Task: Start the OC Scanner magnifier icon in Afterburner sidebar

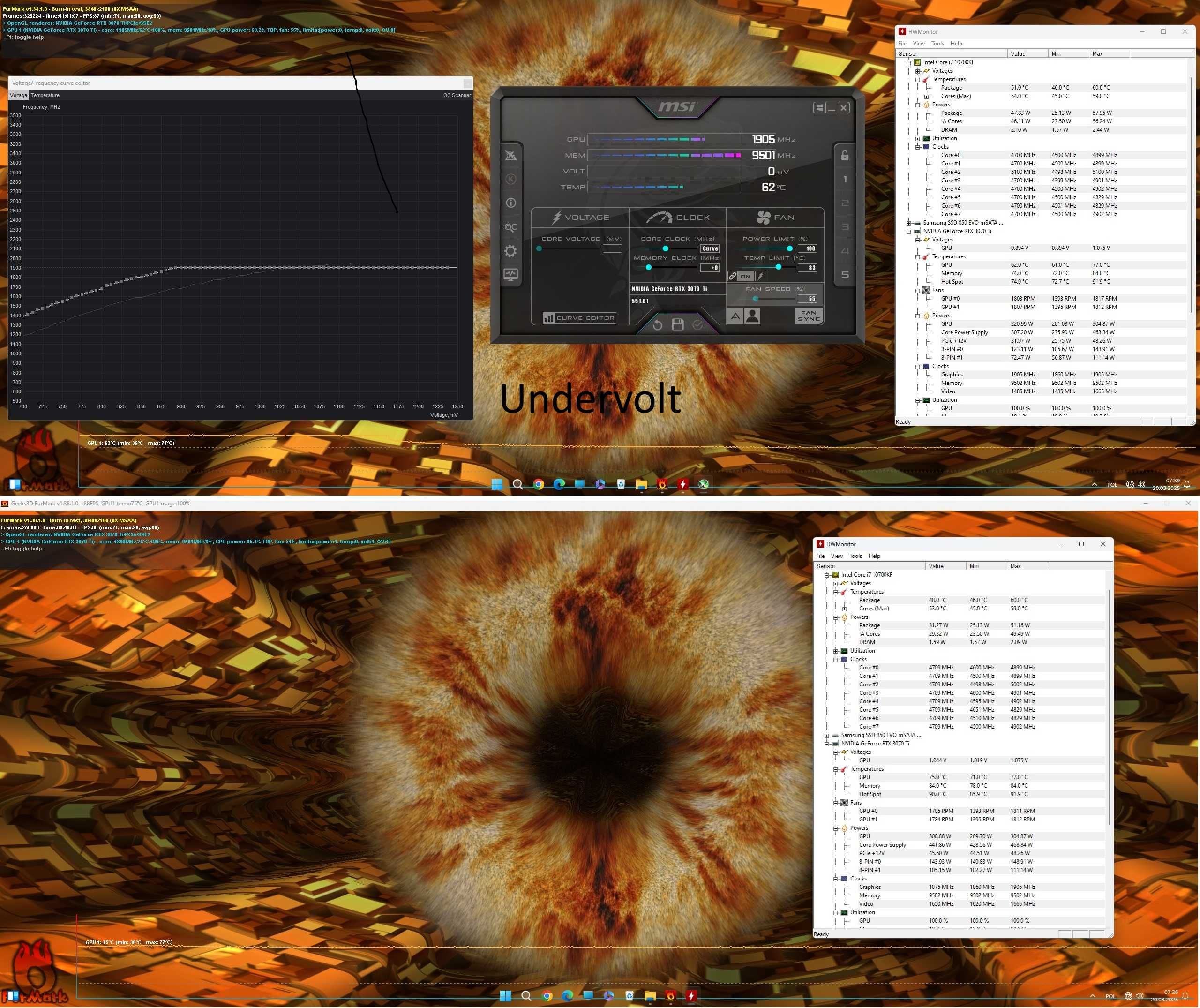Action: tap(511, 227)
